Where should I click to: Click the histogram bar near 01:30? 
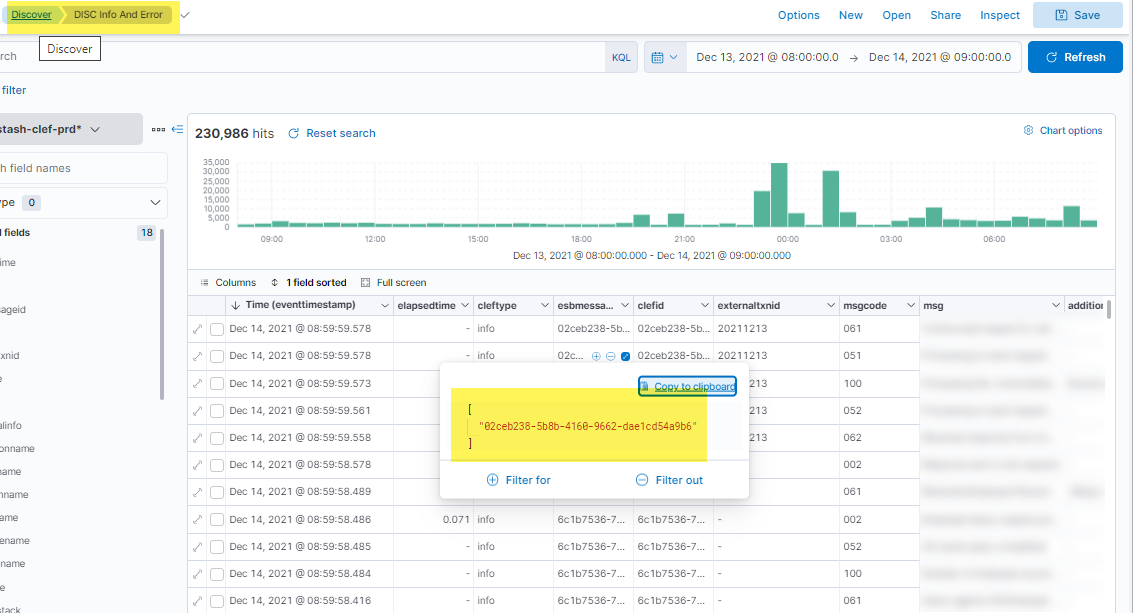pos(830,199)
